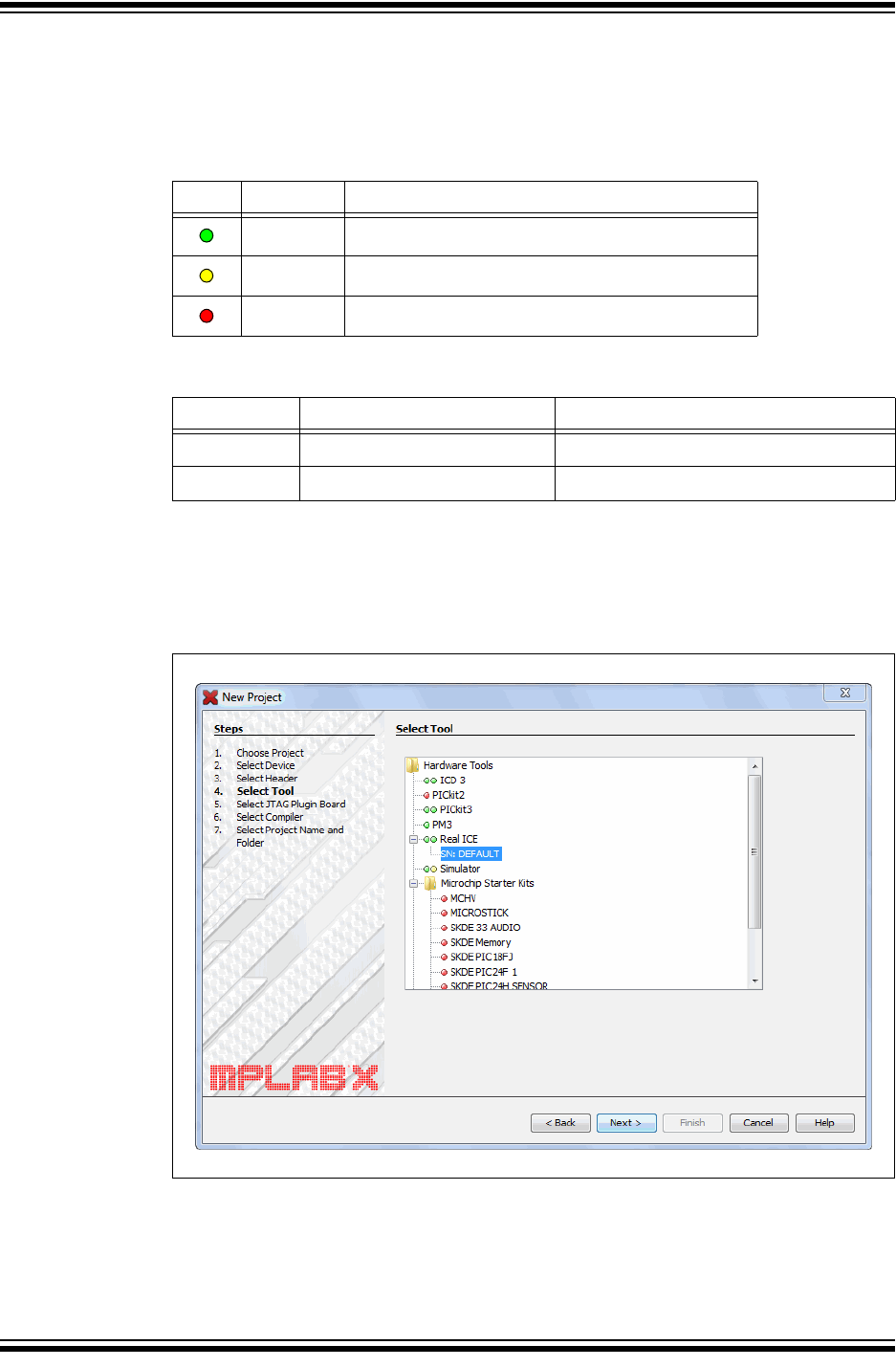Select ICD 3 hardware tool
The height and width of the screenshot is (1367, 896).
click(452, 781)
